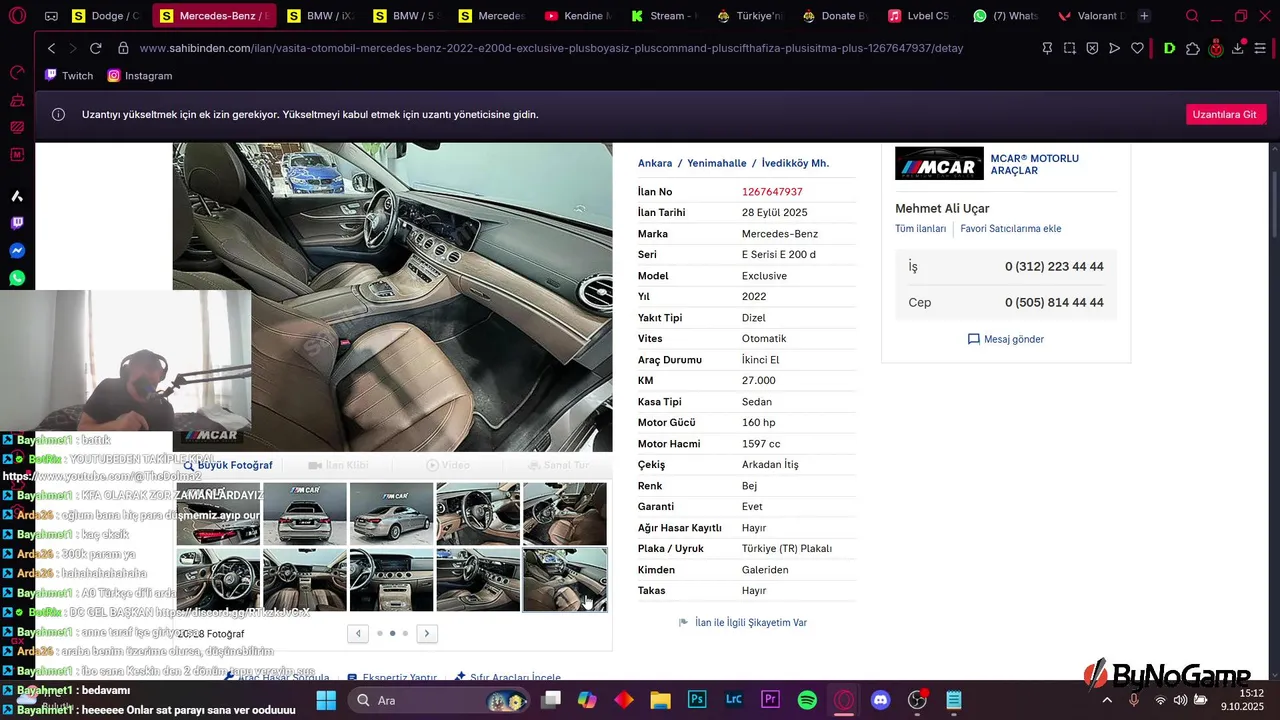Add a new browser tab
This screenshot has width=1280, height=720.
(1144, 16)
